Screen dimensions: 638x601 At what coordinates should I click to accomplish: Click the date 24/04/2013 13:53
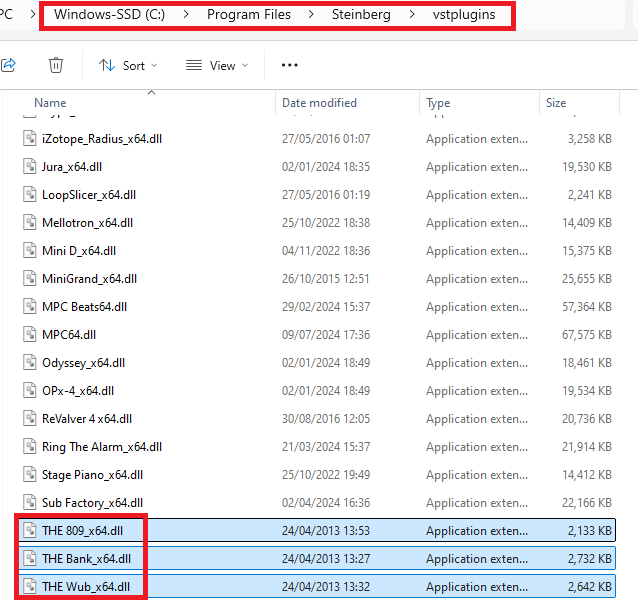tap(326, 531)
